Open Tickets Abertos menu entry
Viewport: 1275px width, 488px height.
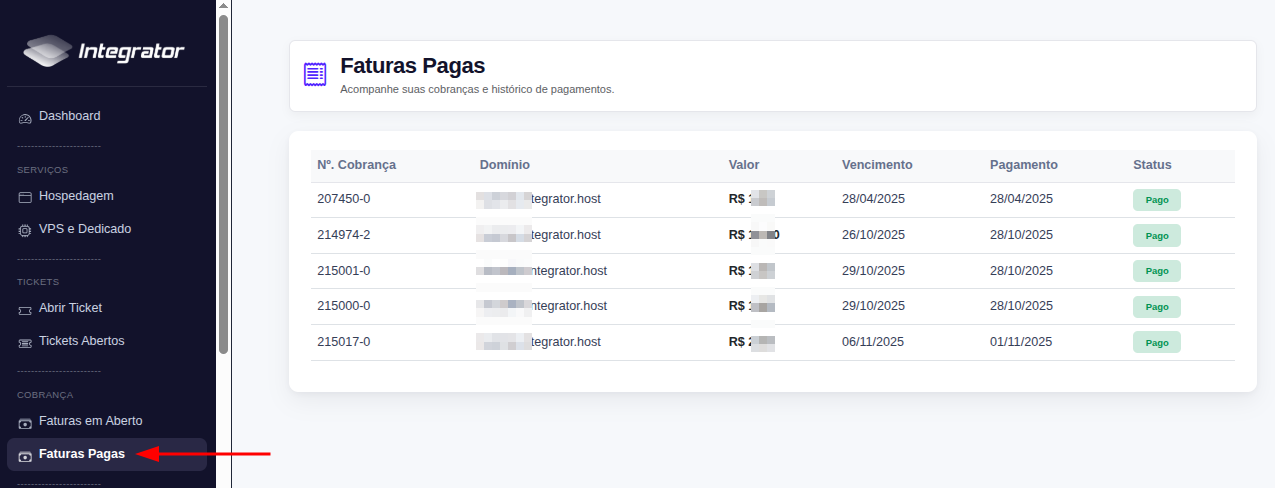click(x=81, y=341)
